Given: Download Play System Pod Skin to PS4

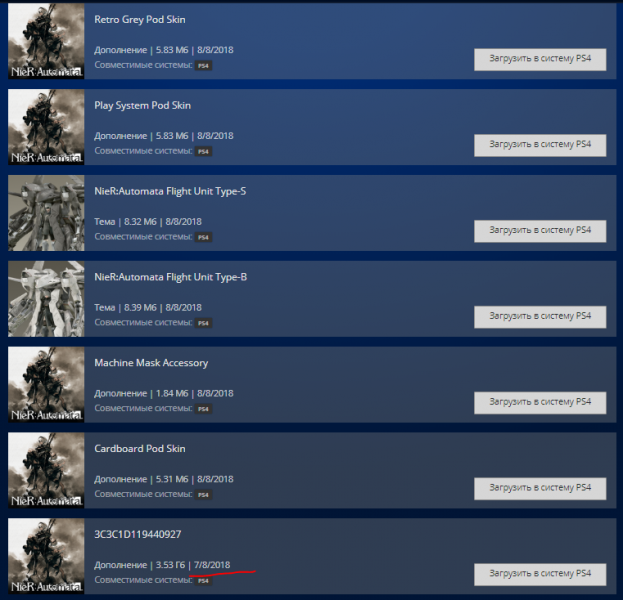Looking at the screenshot, I should click(540, 145).
